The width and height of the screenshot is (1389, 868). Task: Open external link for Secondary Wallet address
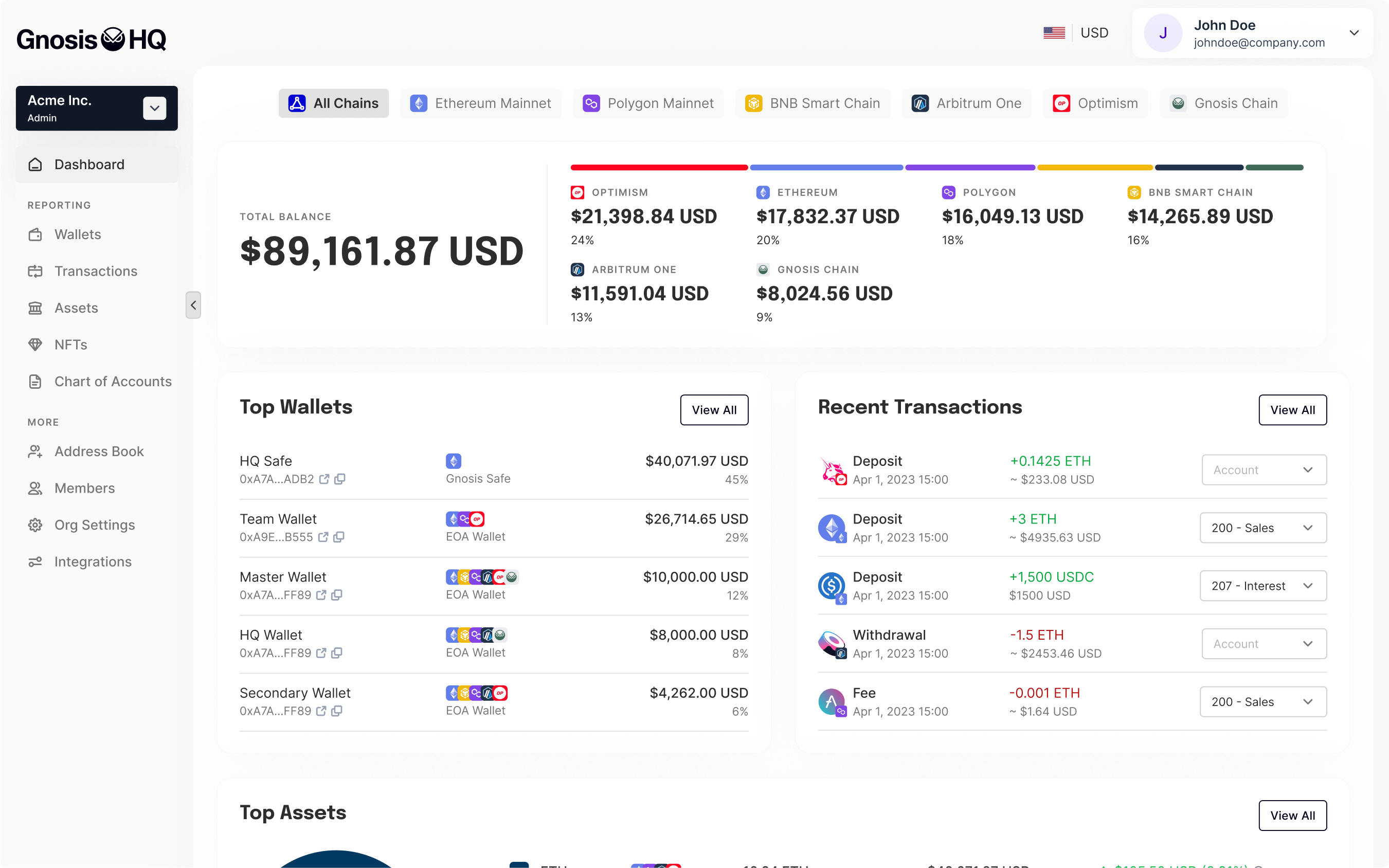point(321,711)
